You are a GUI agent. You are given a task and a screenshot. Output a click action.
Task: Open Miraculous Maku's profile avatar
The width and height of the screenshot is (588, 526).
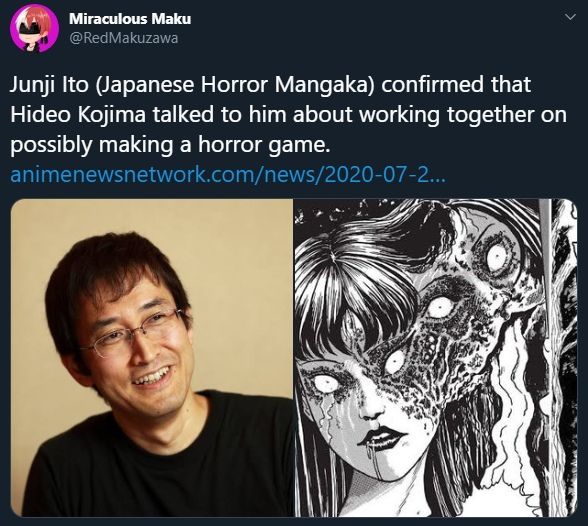coord(34,28)
